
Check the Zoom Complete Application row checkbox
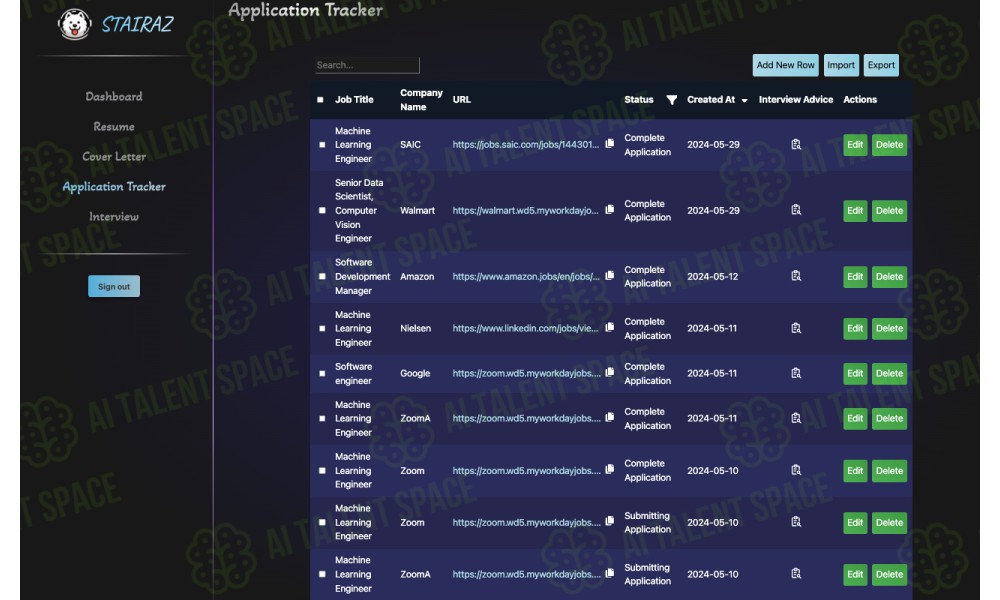point(322,471)
